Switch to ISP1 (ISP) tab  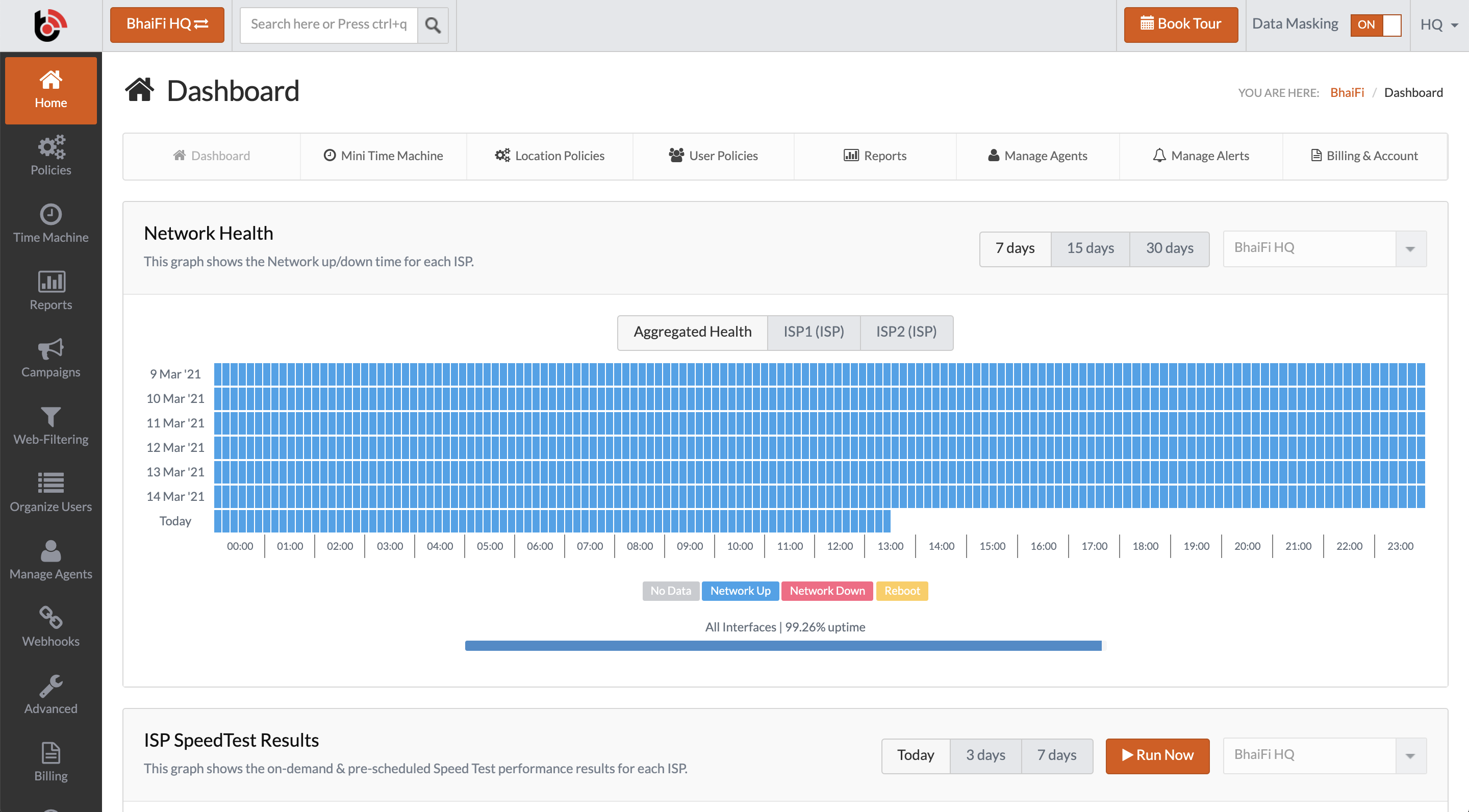[813, 332]
